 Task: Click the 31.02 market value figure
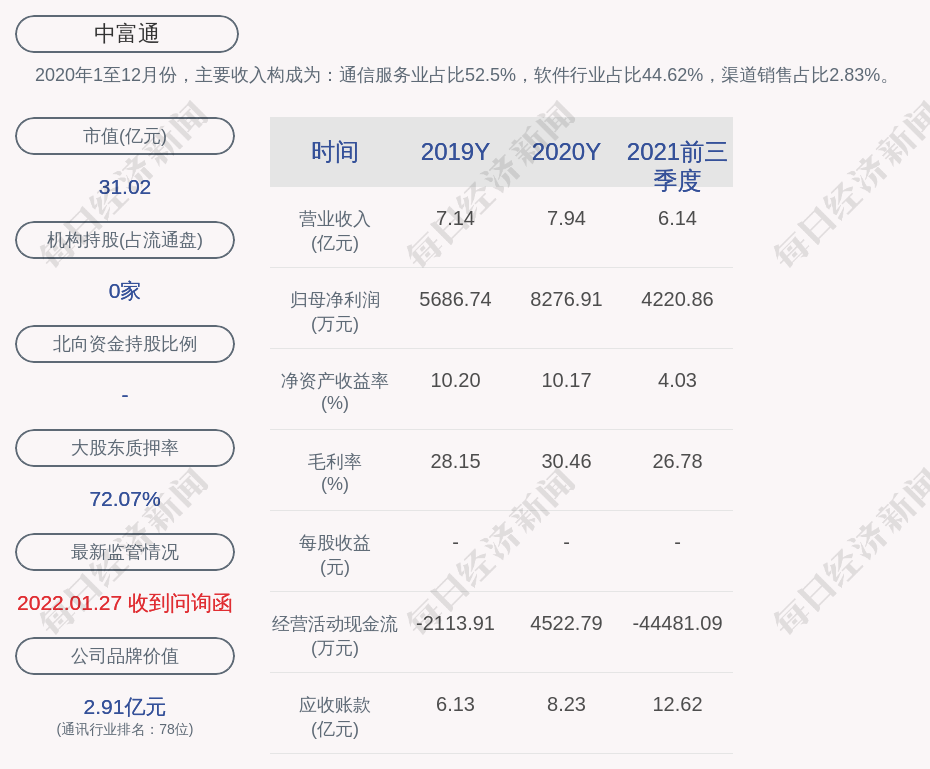125,187
